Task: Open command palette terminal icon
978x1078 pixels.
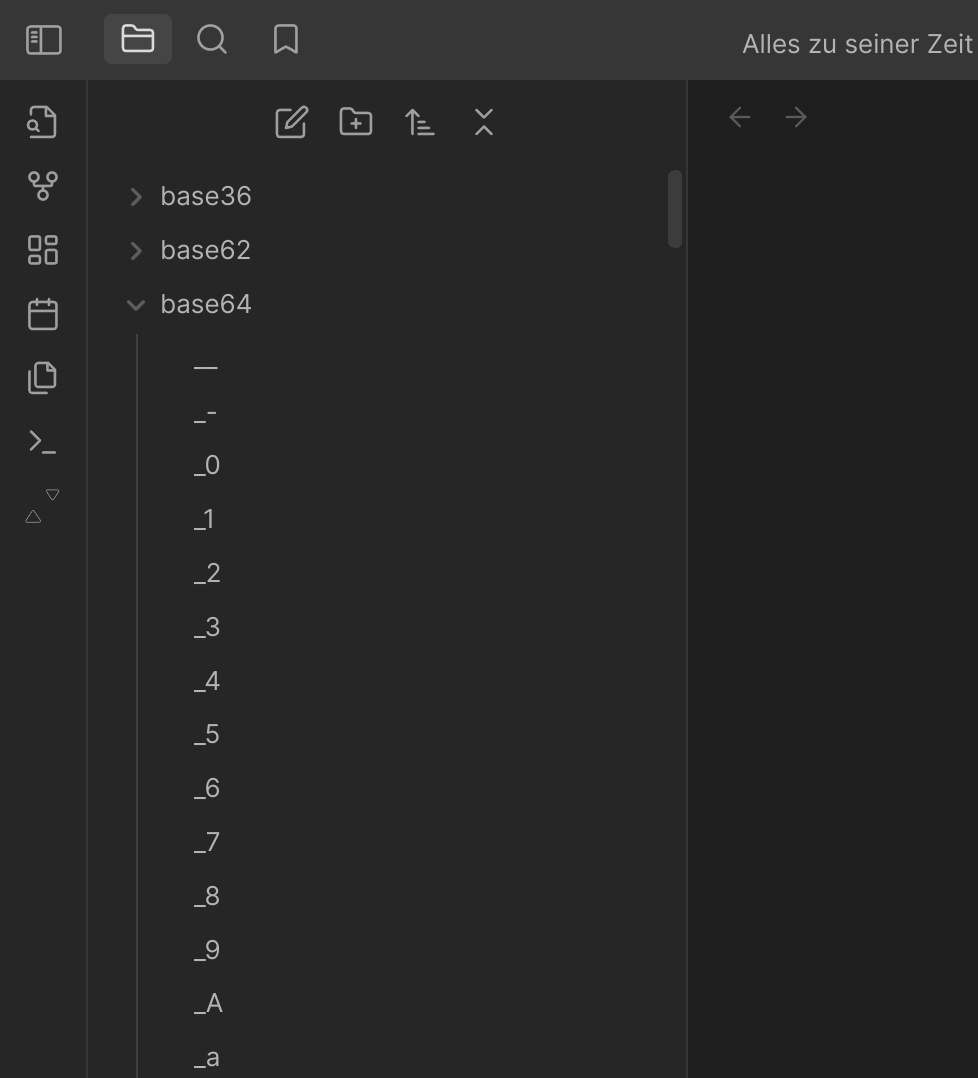Action: (x=43, y=441)
